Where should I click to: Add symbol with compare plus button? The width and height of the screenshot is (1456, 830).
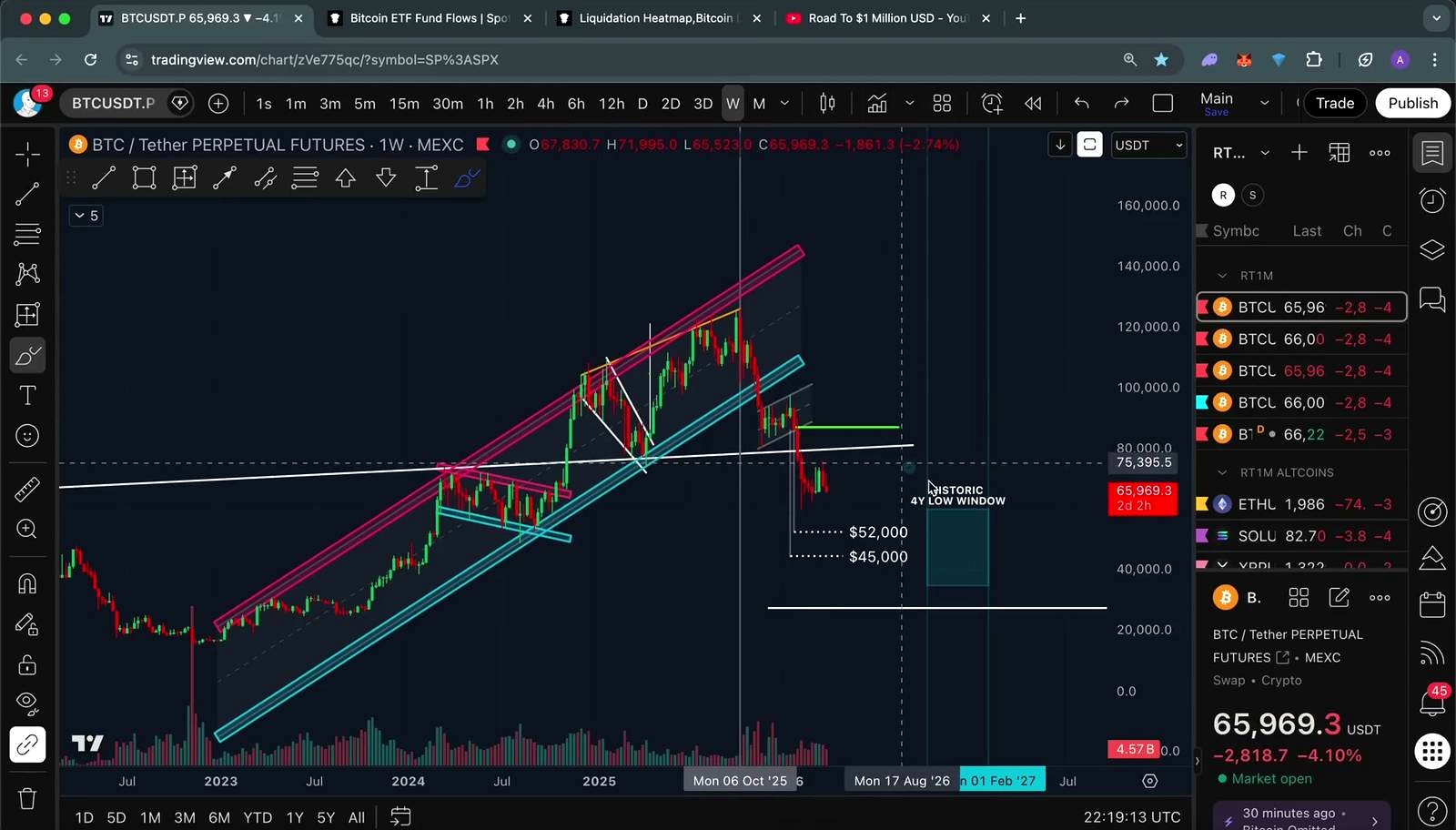[218, 104]
